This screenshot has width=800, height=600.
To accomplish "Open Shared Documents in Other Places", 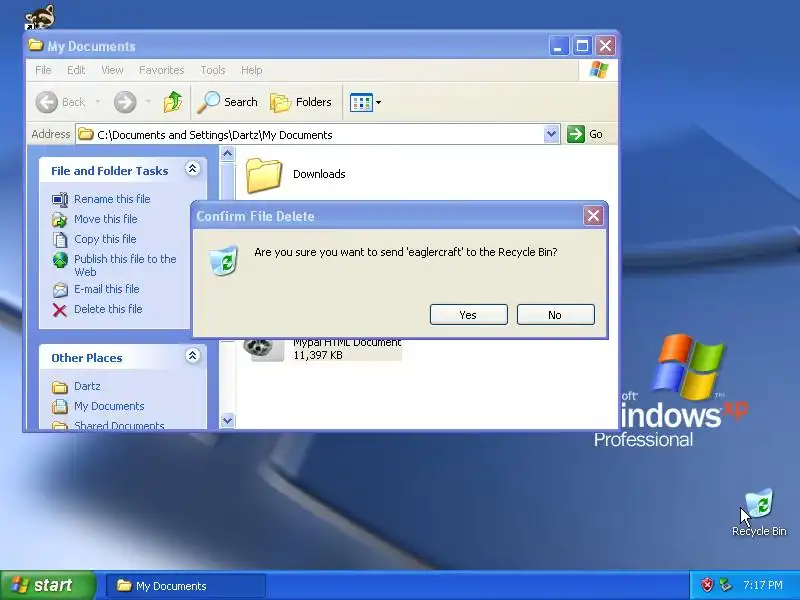I will [x=119, y=426].
